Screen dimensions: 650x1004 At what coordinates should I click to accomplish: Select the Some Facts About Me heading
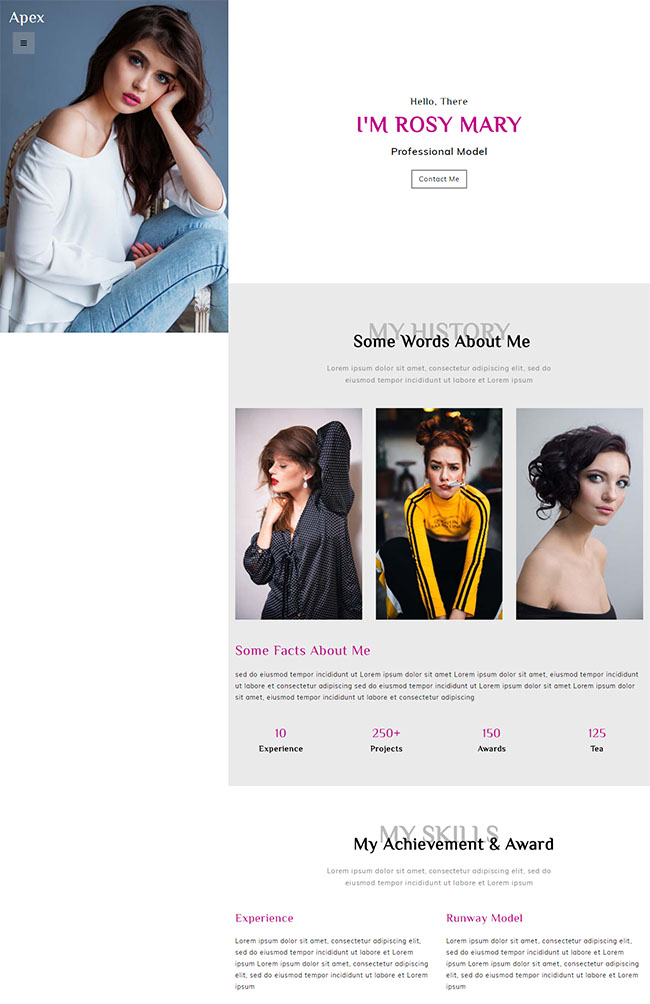coord(302,651)
